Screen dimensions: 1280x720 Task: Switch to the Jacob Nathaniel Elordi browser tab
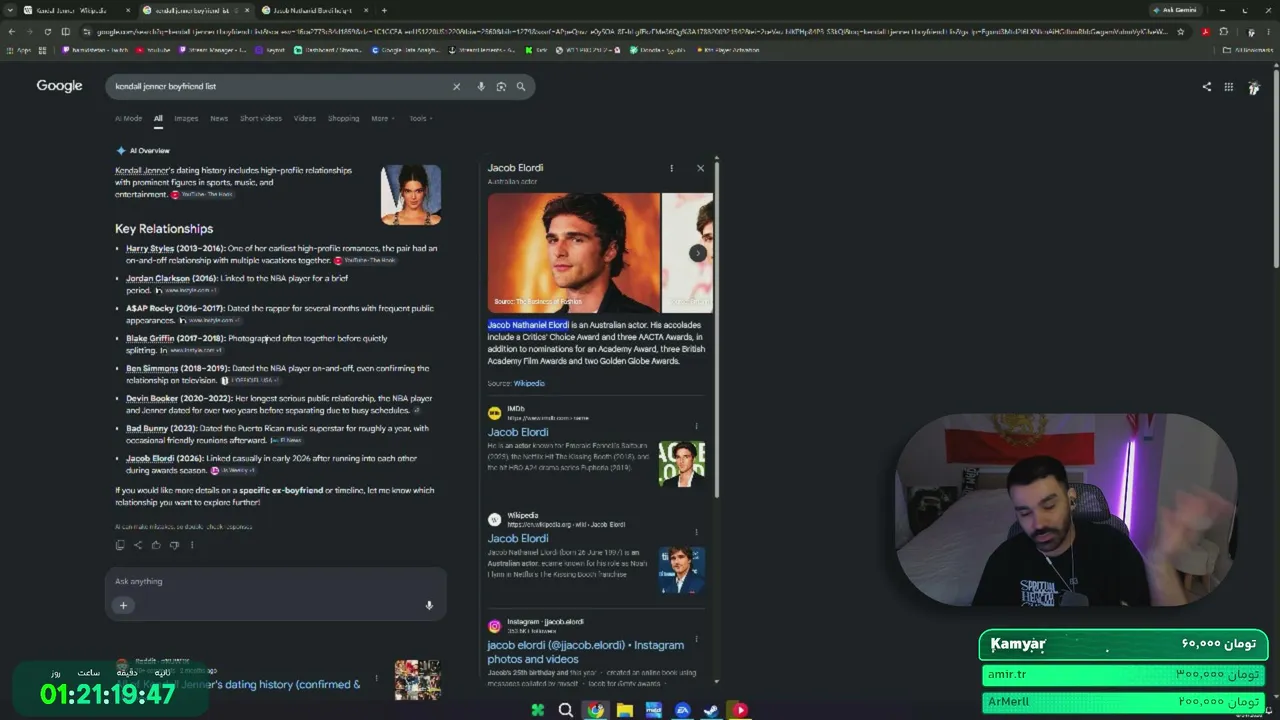click(314, 10)
